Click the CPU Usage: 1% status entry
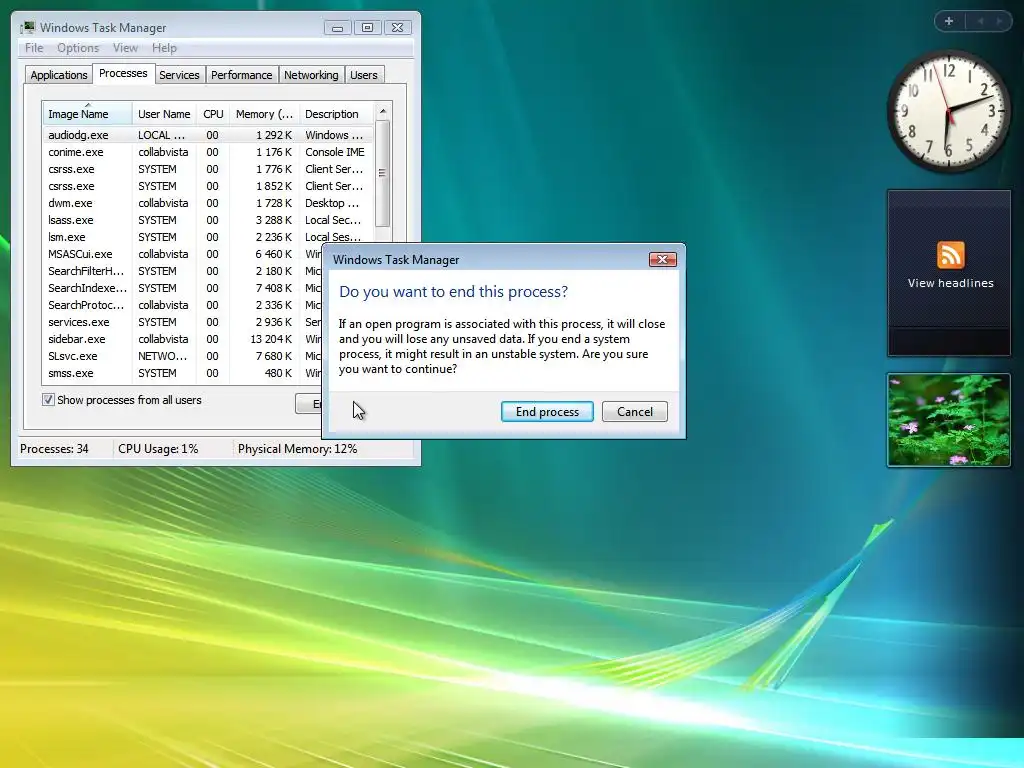 (x=158, y=449)
